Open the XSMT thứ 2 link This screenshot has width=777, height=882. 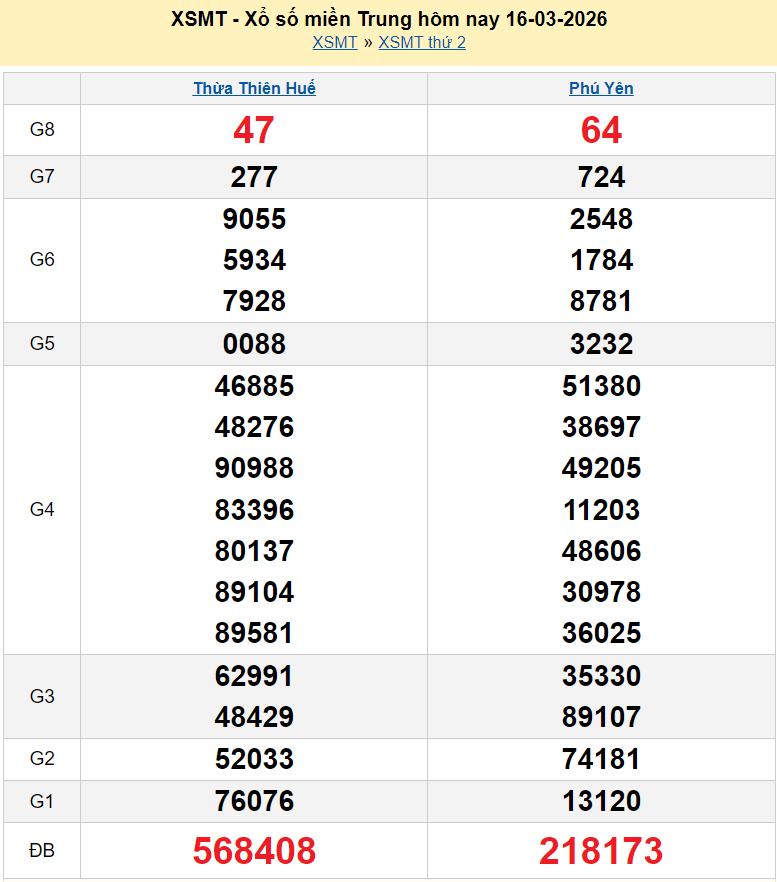coord(422,42)
